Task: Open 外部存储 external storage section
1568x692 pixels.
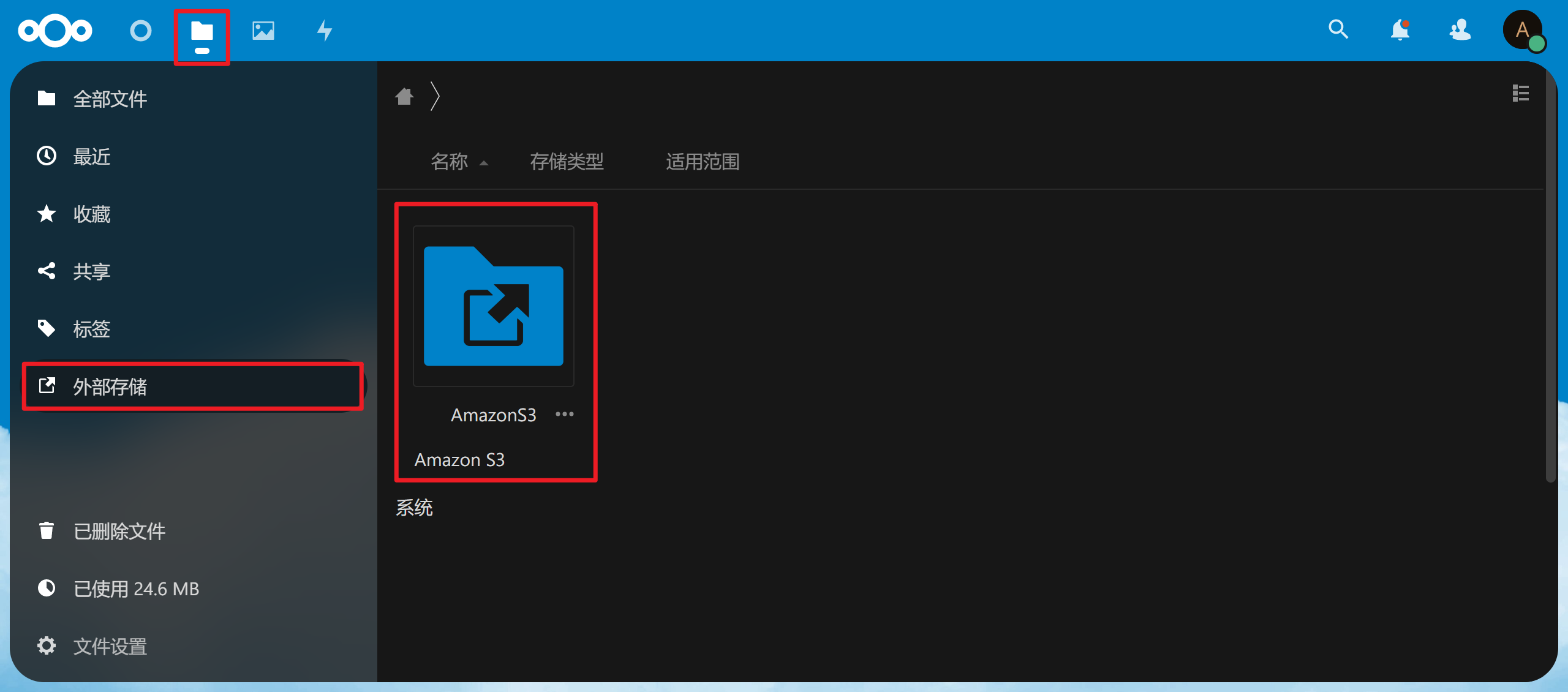Action: [110, 386]
